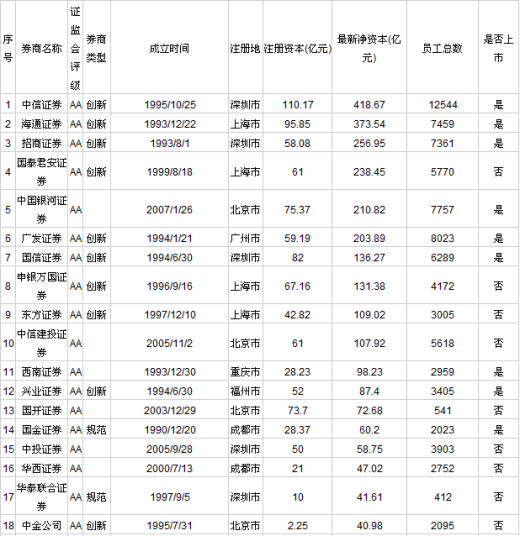
Task: Select the 西南证券 name cell
Action: [x=41, y=372]
